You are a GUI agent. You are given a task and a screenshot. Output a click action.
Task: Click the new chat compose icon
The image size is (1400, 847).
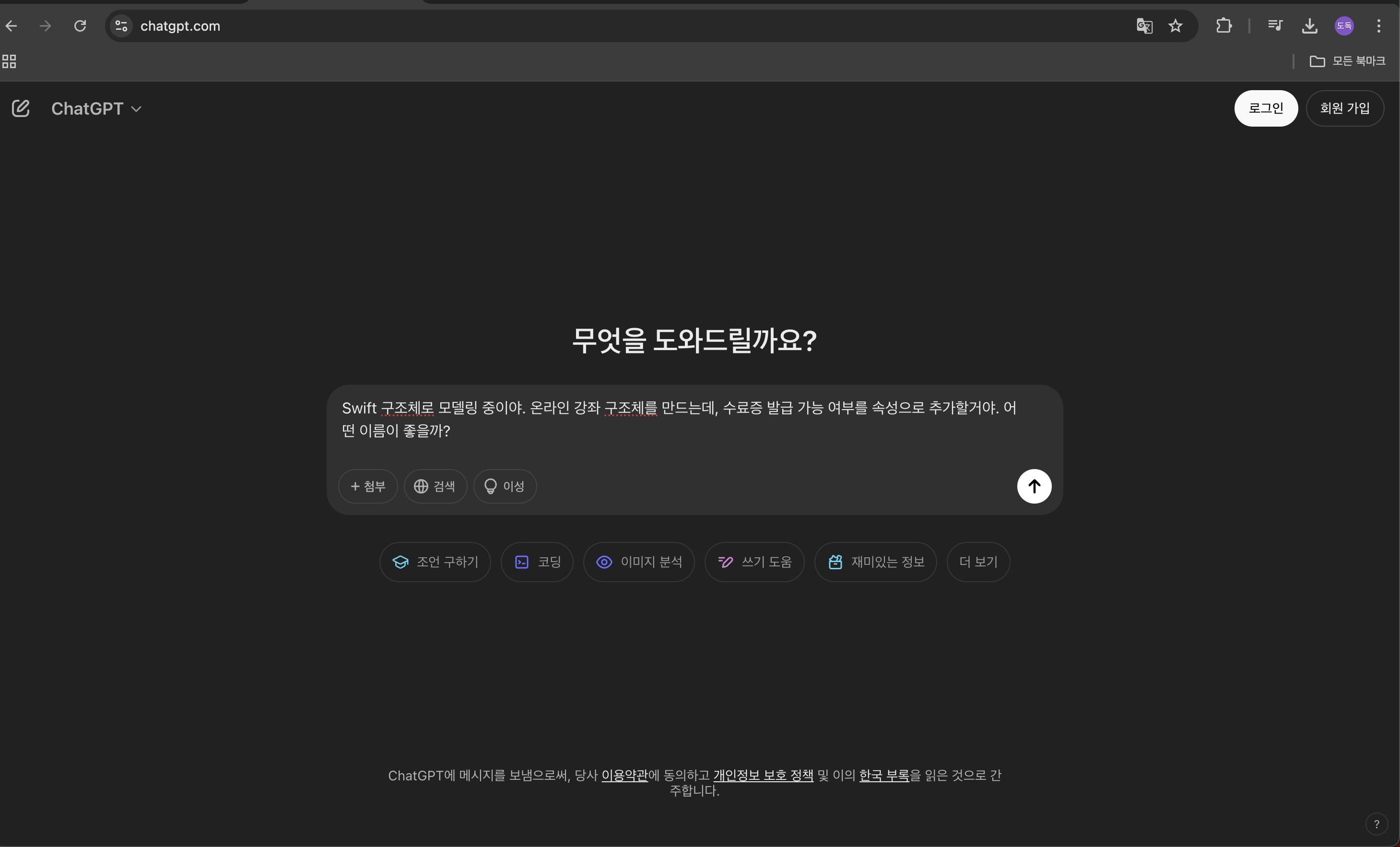click(21, 108)
